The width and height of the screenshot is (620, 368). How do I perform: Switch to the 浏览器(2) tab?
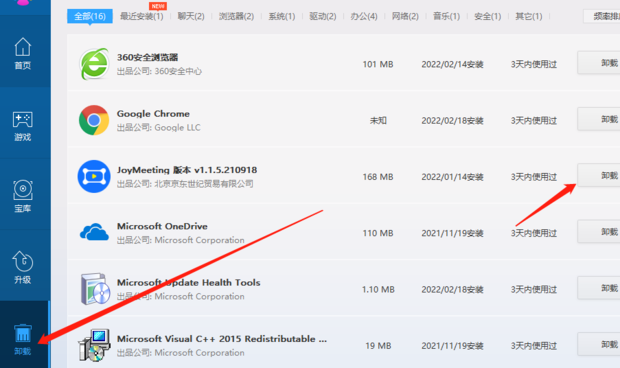pos(236,16)
